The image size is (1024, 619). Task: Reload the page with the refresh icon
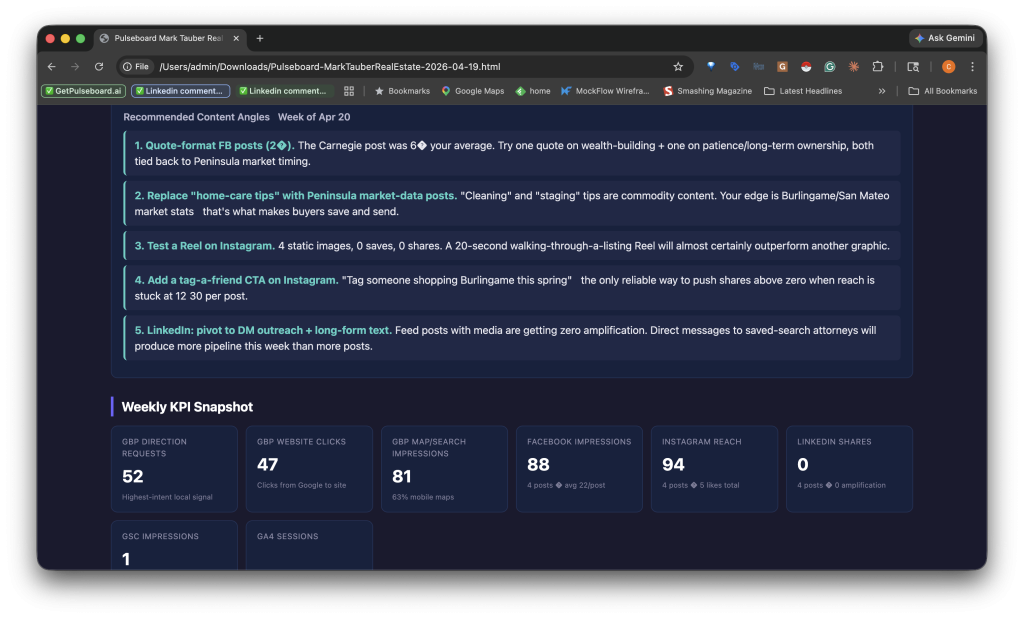point(99,67)
